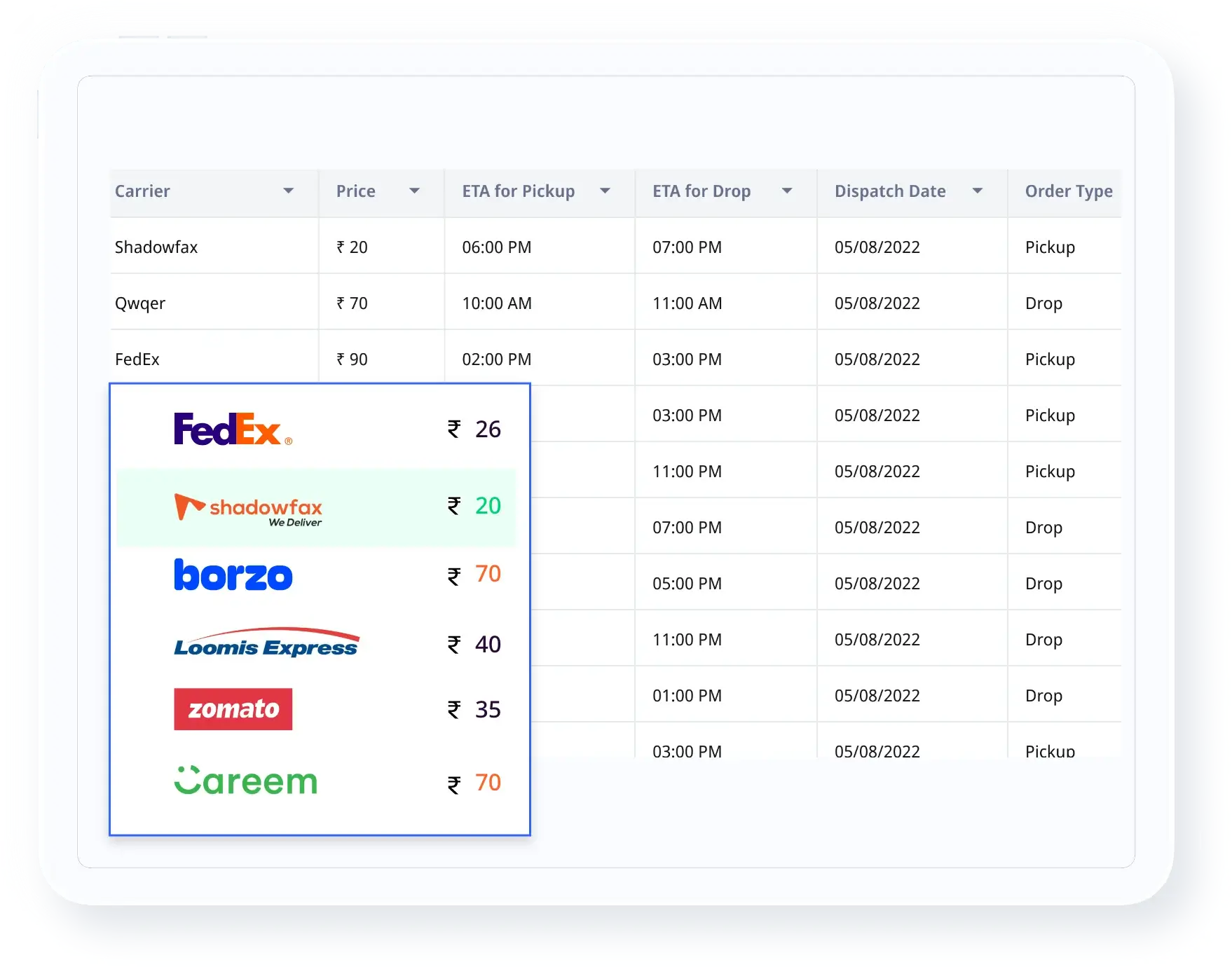Open the Carrier column dropdown arrow
1232x967 pixels.
point(288,191)
